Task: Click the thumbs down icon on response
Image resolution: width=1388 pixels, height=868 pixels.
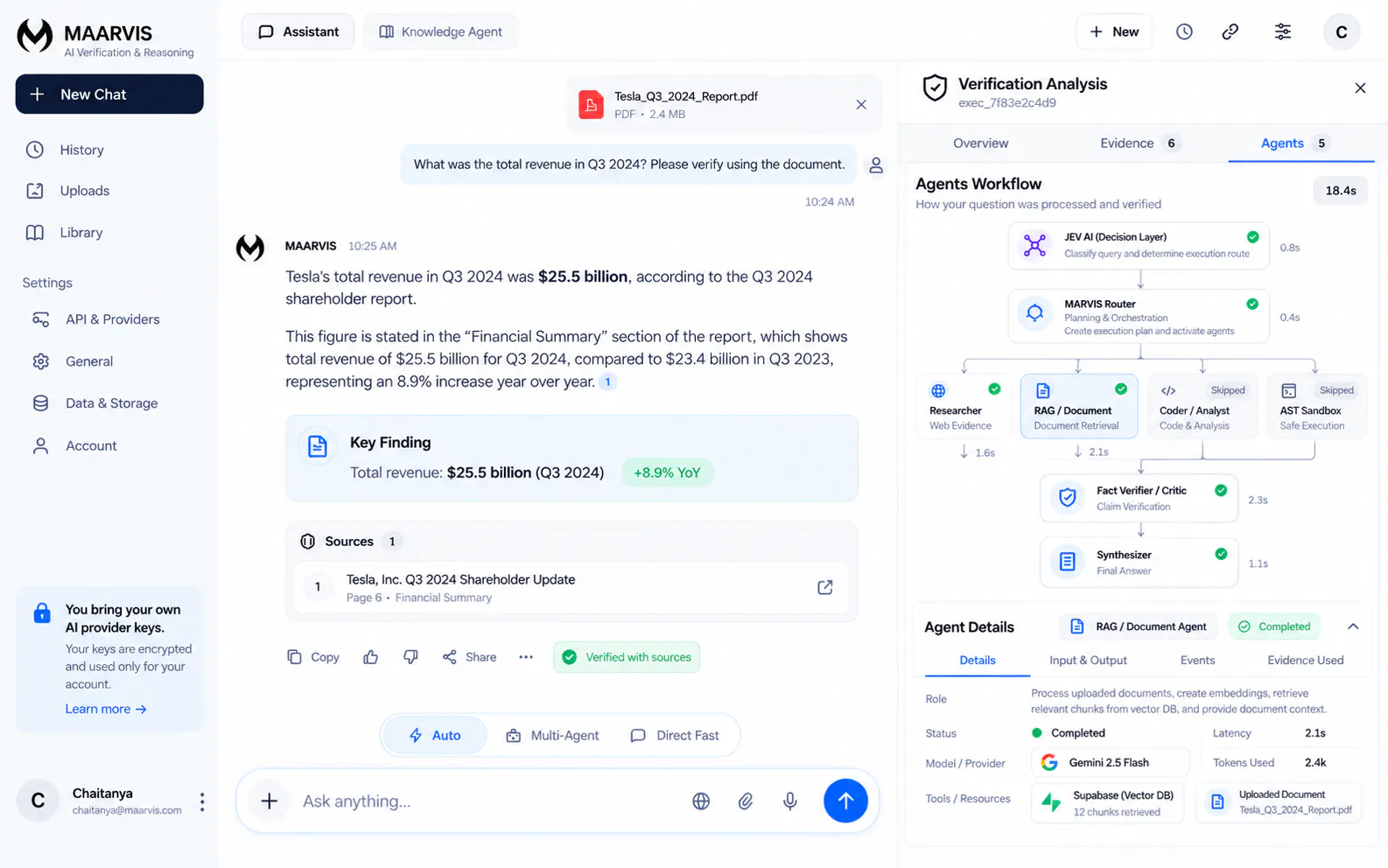Action: 410,657
